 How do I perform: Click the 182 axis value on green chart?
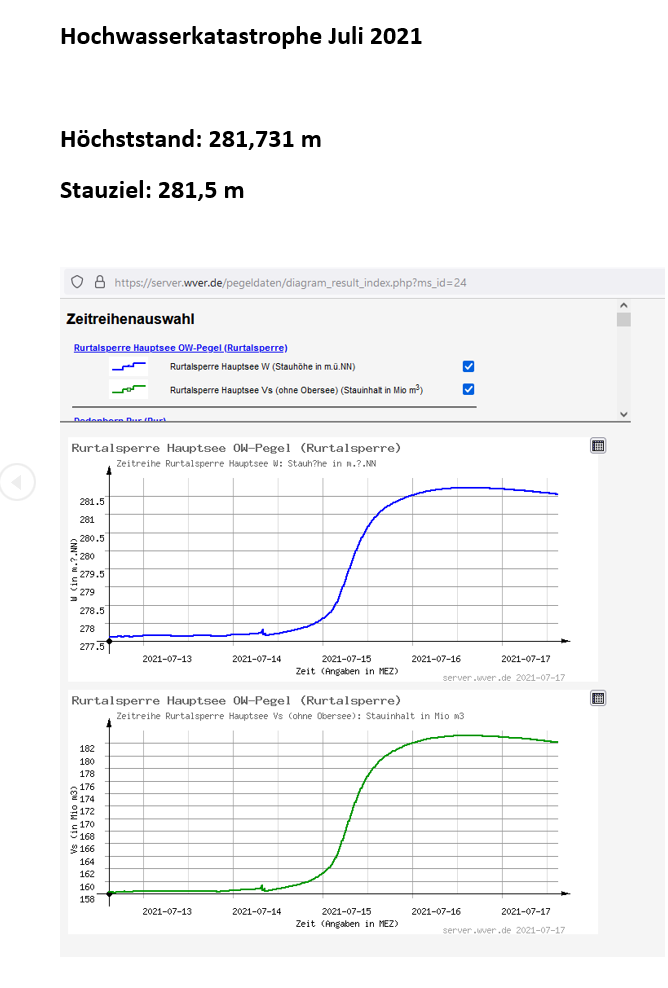tap(87, 749)
